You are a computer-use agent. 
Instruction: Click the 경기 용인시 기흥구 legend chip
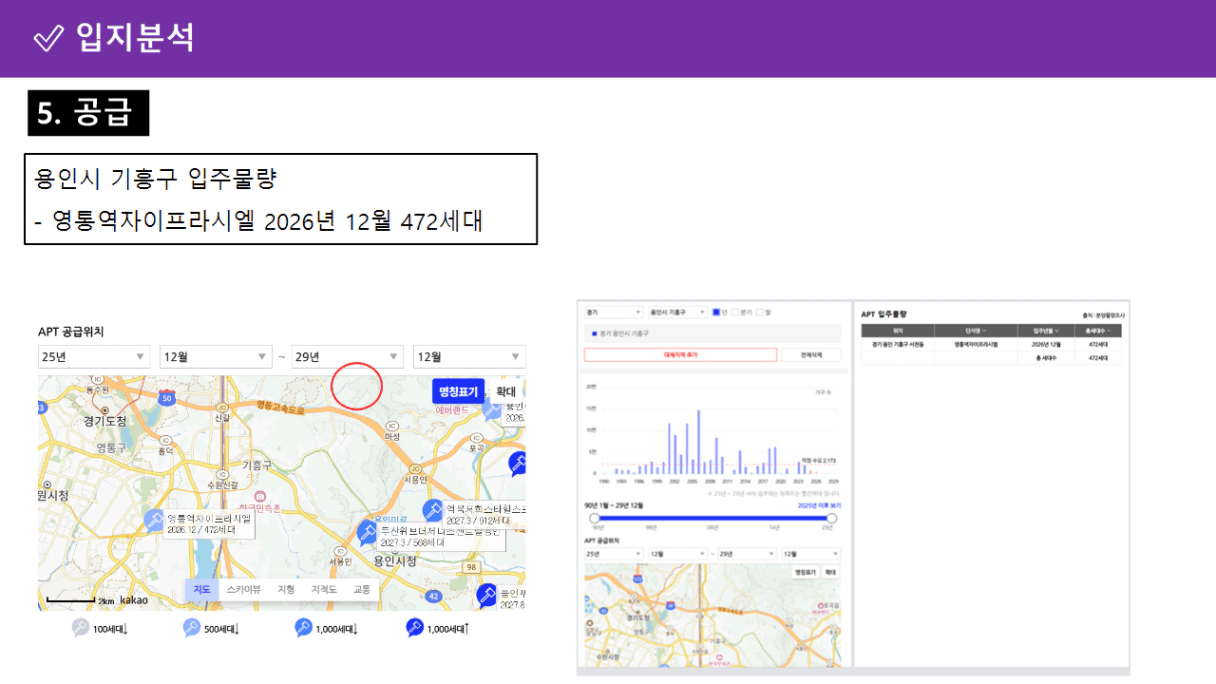click(622, 333)
